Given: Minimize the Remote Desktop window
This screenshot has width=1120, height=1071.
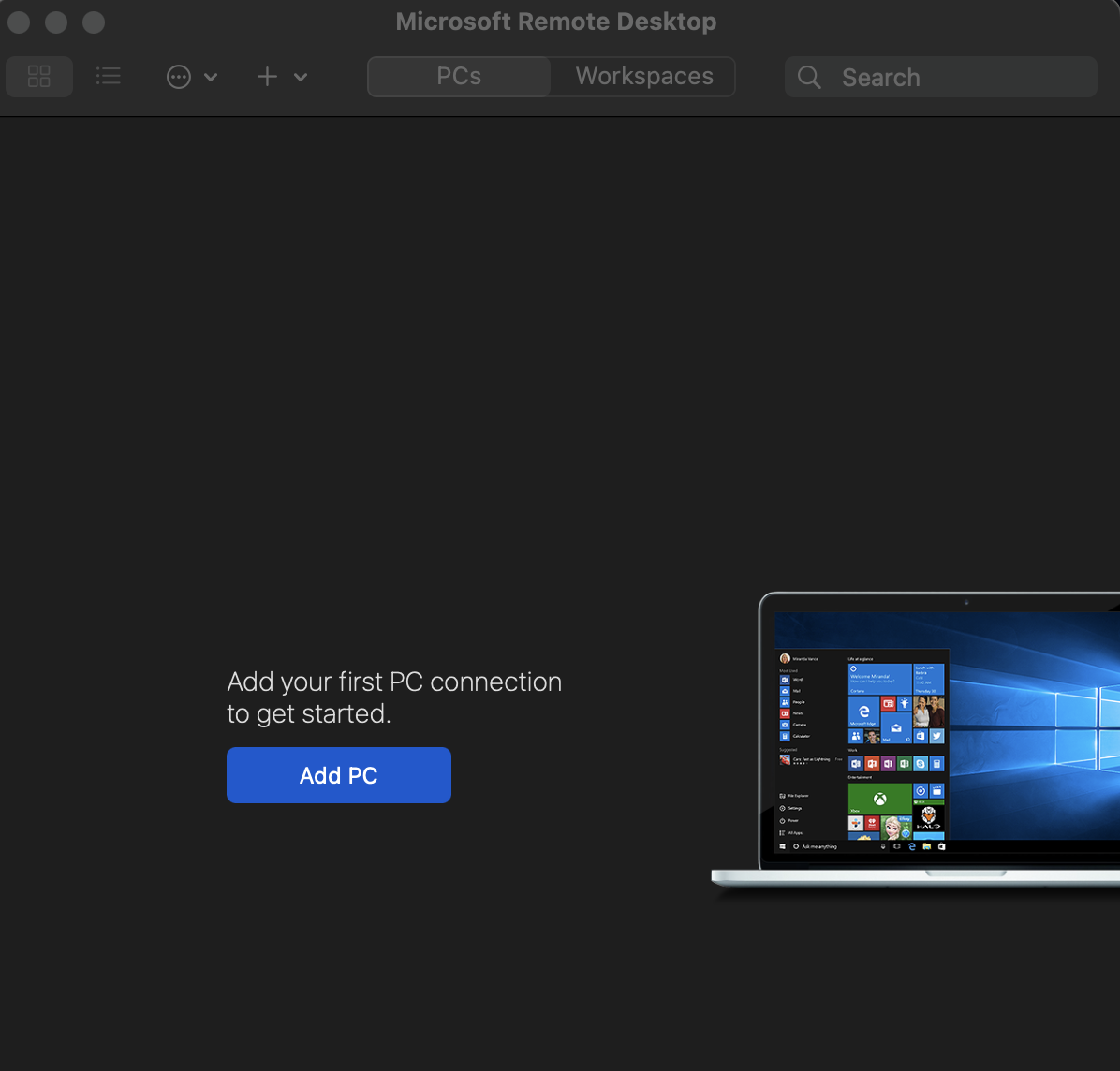Looking at the screenshot, I should point(56,22).
